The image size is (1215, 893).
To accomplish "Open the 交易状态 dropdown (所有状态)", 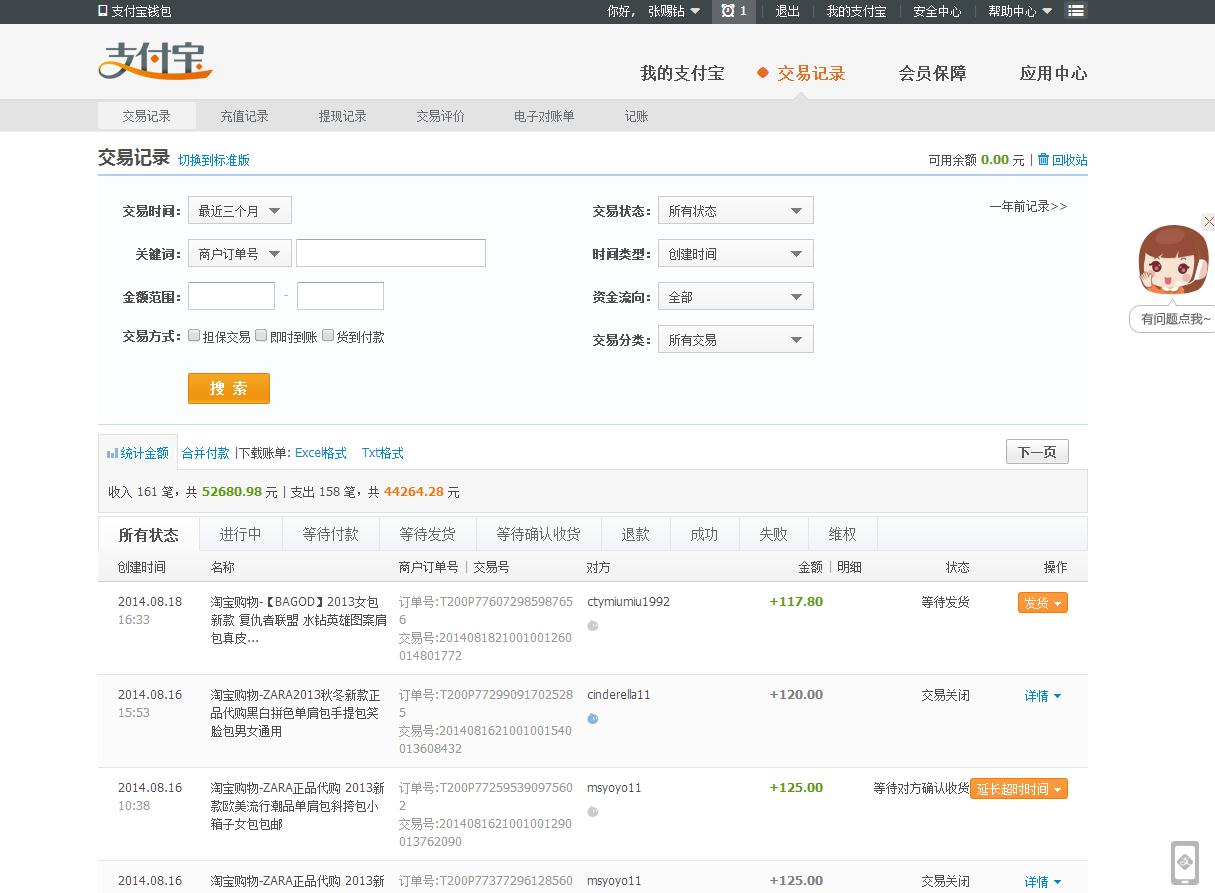I will pyautogui.click(x=735, y=211).
